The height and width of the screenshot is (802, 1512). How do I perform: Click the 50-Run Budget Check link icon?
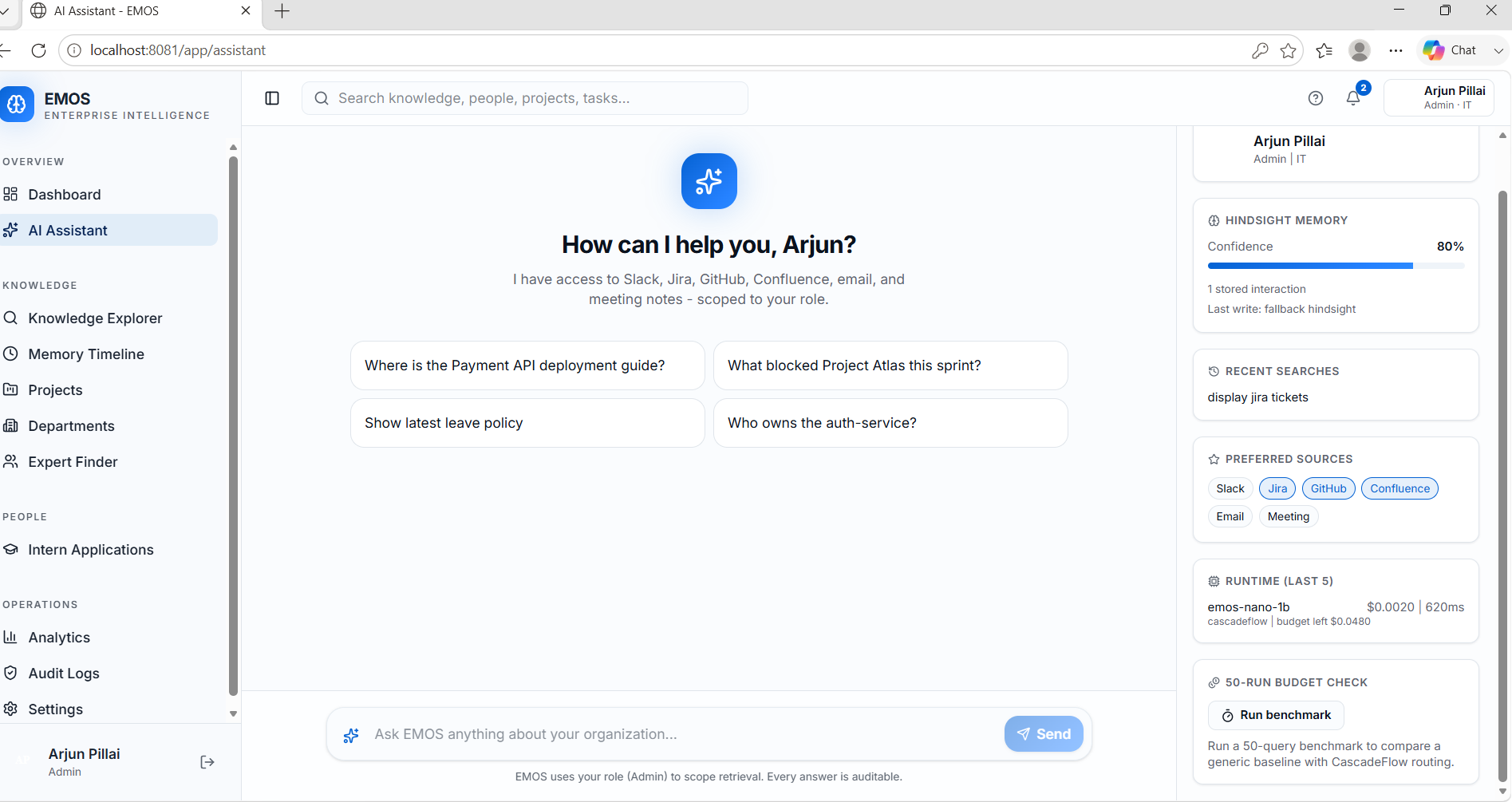tap(1214, 682)
